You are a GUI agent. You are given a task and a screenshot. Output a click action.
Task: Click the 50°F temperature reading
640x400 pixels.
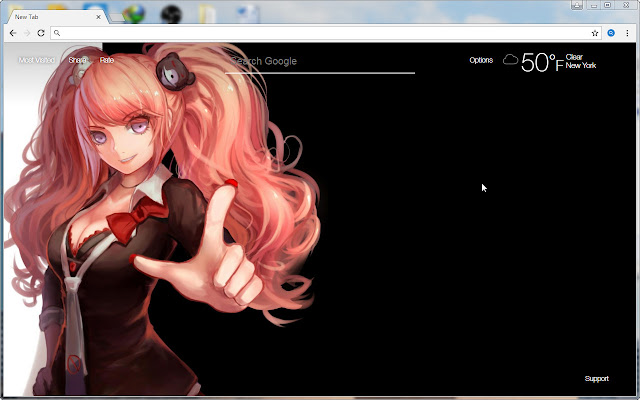542,62
